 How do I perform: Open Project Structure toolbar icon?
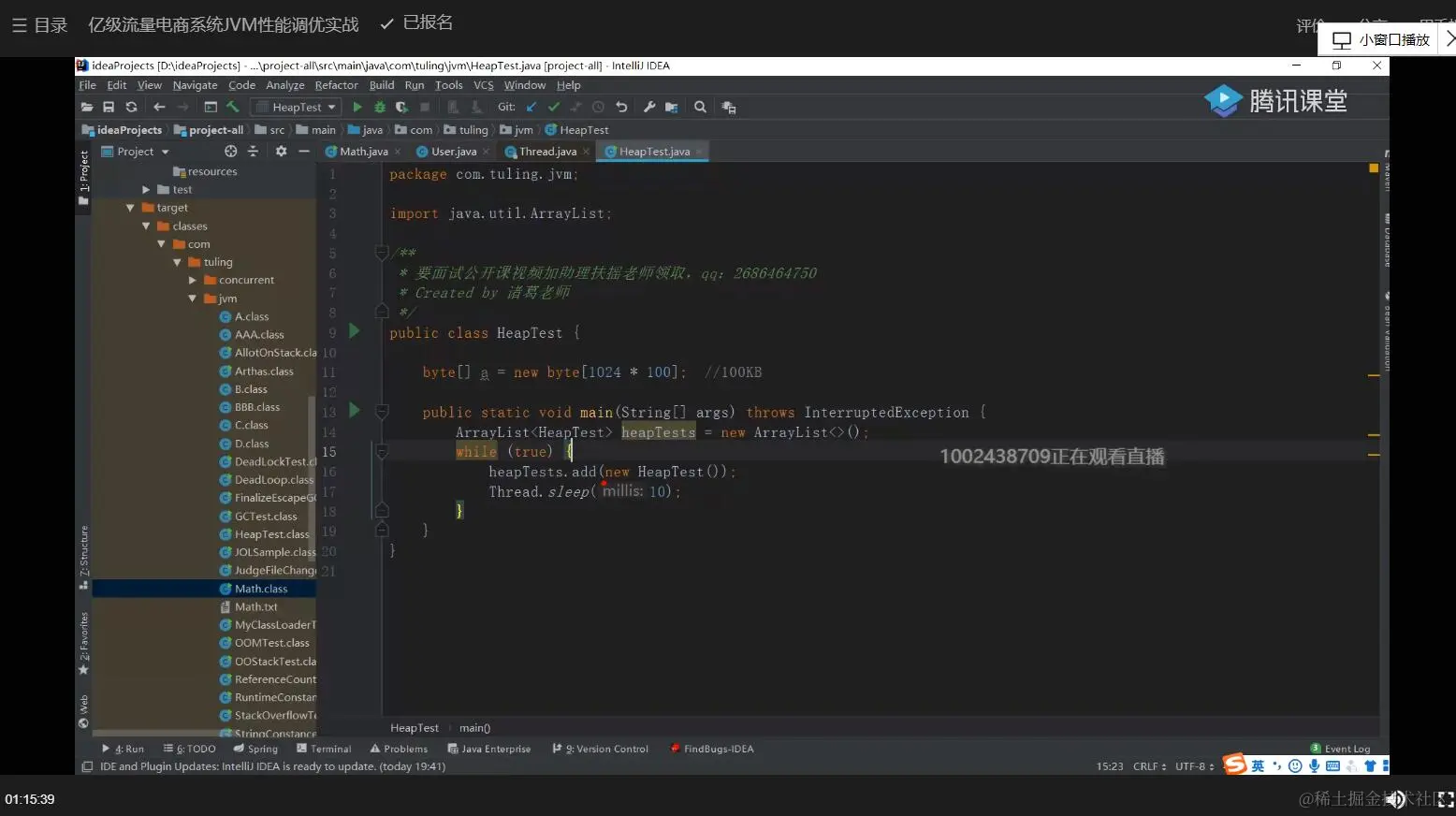[671, 108]
